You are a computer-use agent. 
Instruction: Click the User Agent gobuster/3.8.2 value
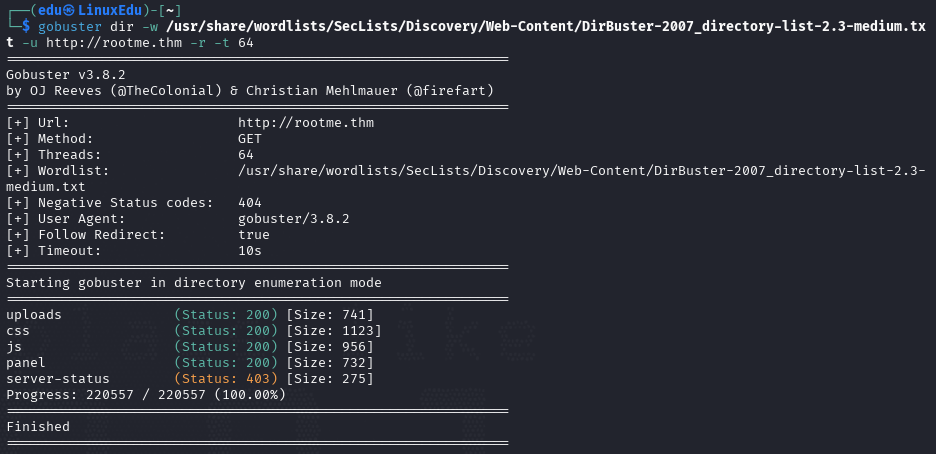[x=293, y=219]
